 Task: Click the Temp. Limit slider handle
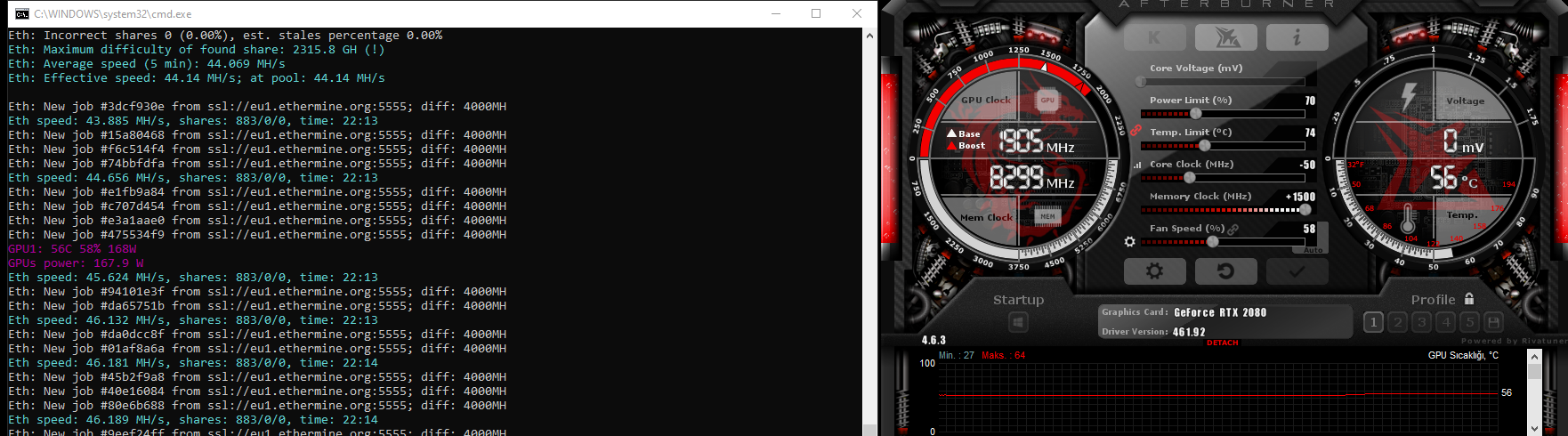(x=1205, y=145)
